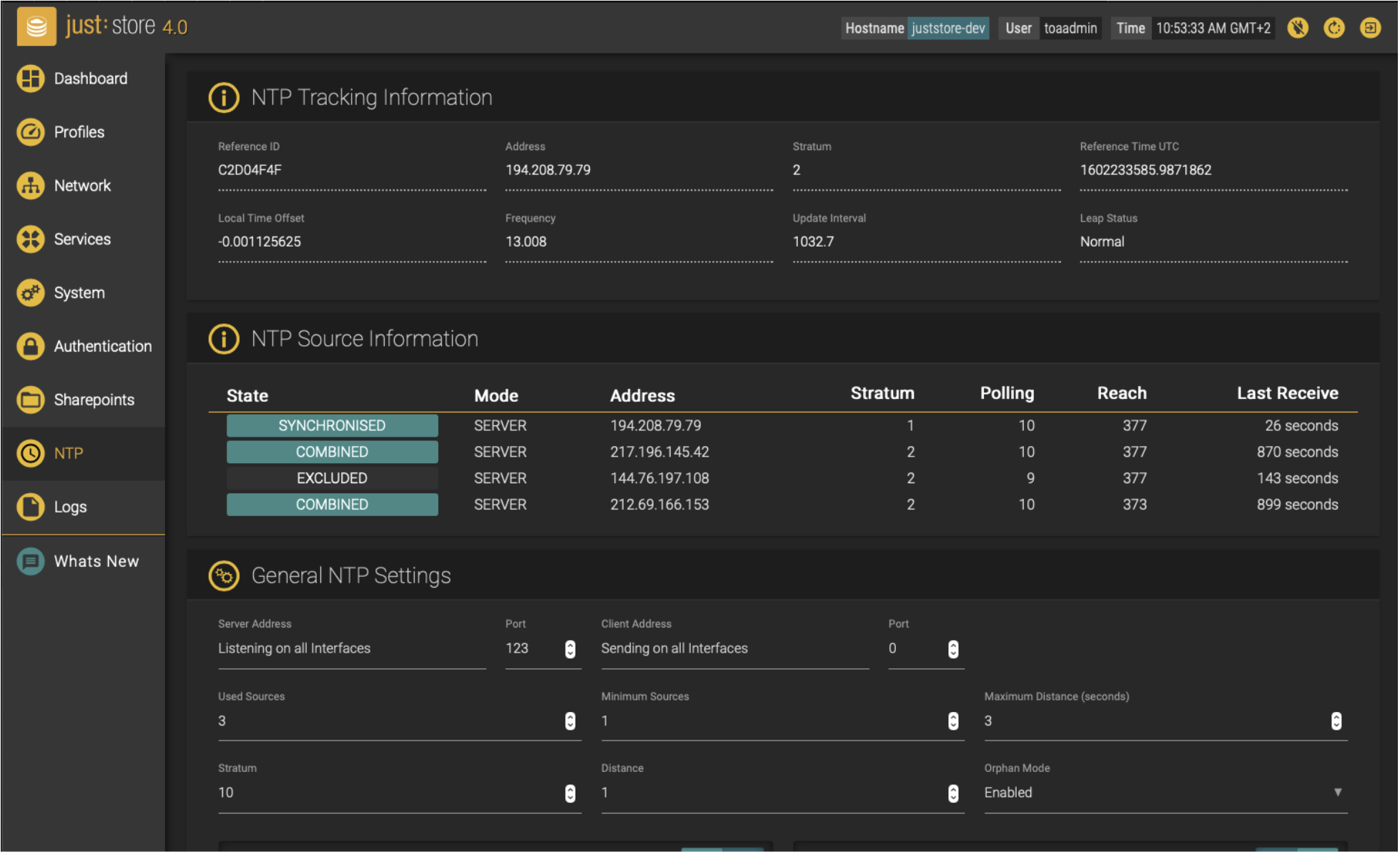
Task: Adjust the server Port 123 stepper
Action: tap(570, 649)
